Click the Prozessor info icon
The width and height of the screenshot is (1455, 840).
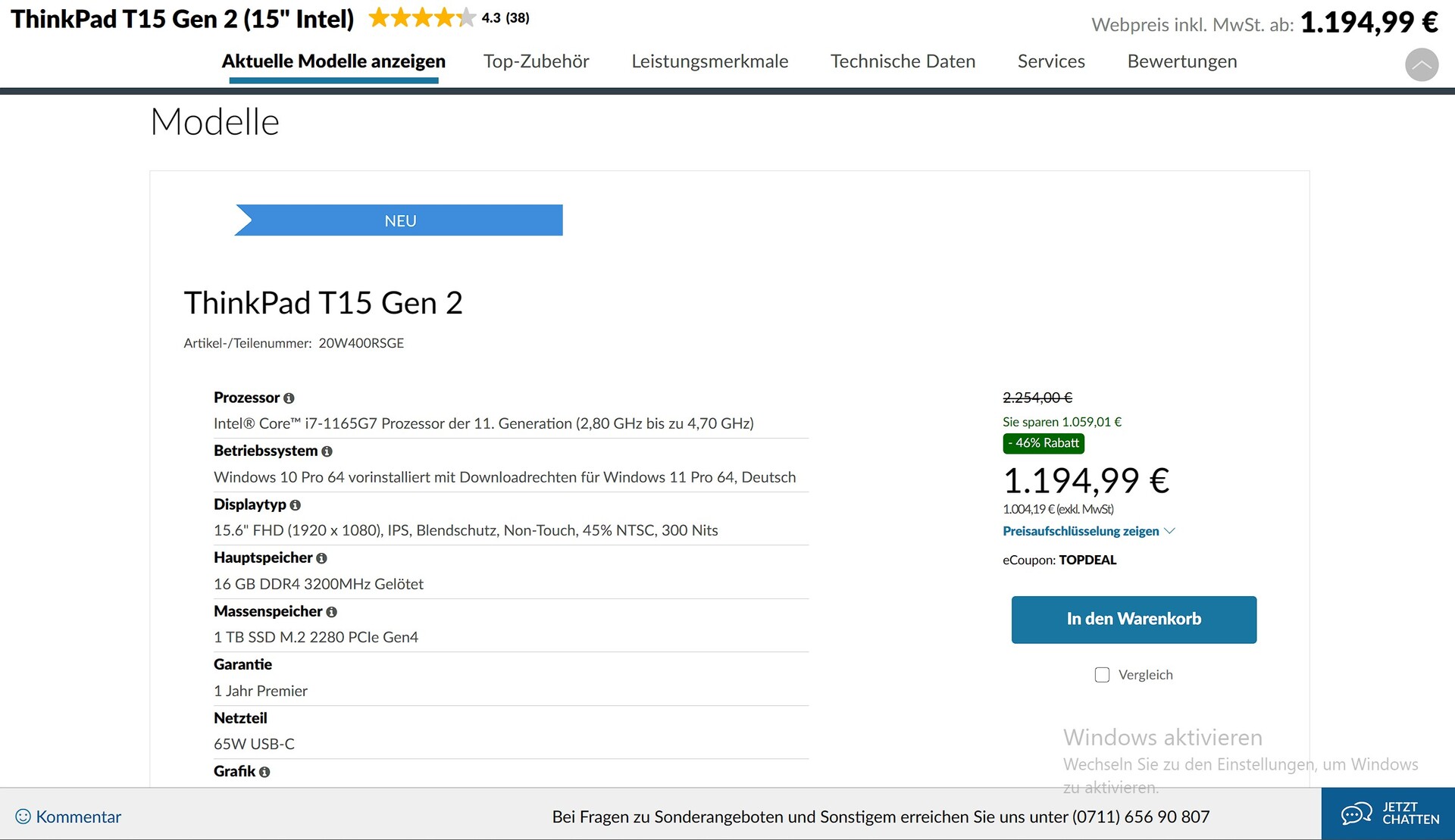pyautogui.click(x=289, y=398)
